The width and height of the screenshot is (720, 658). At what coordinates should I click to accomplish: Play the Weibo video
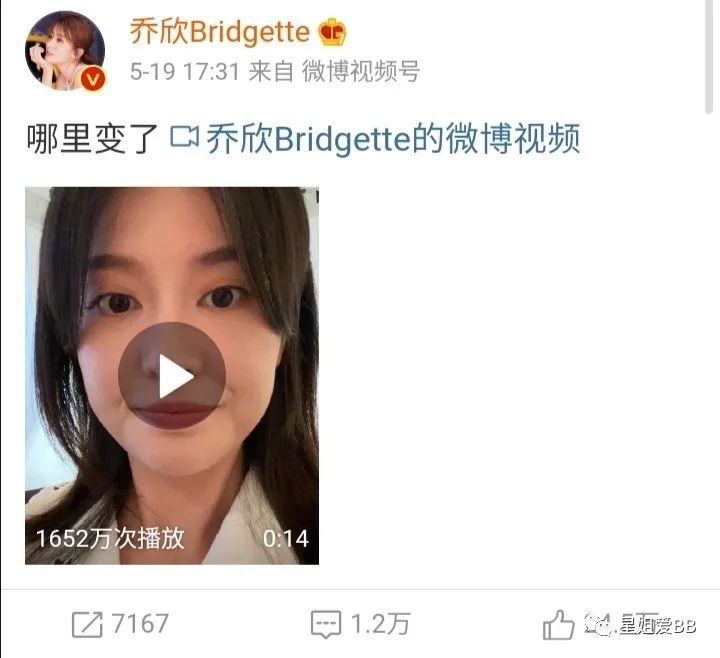(x=172, y=376)
